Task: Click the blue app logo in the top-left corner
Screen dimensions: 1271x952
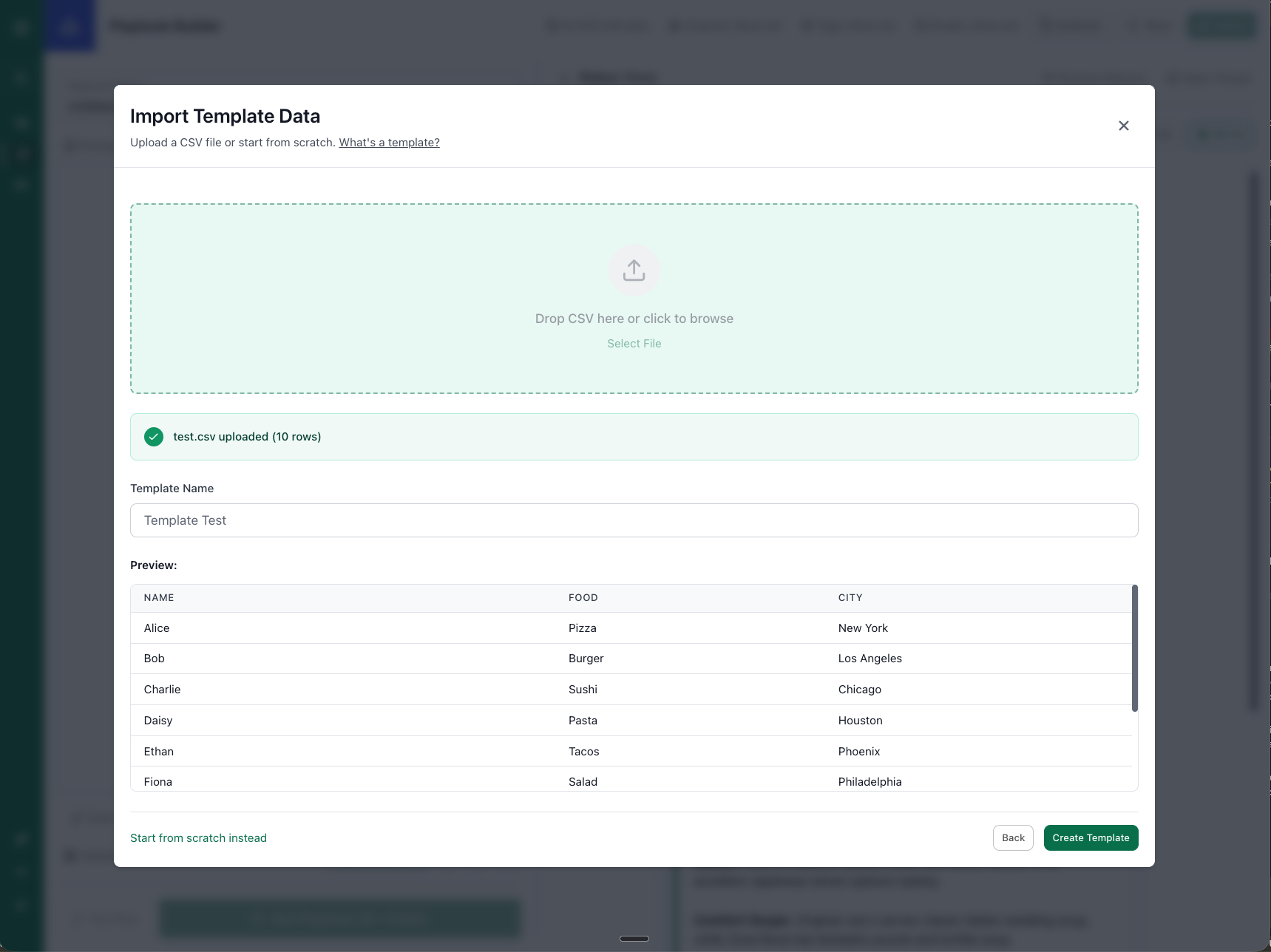Action: [70, 26]
